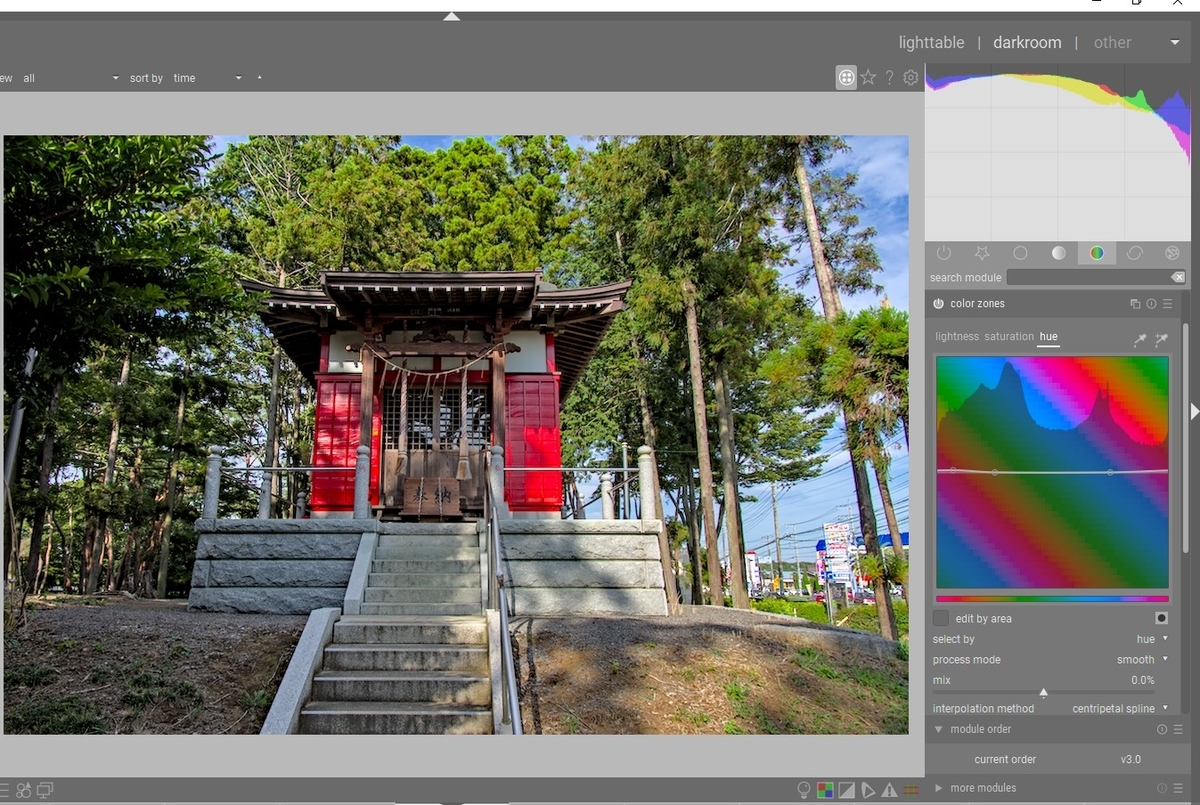This screenshot has height=805, width=1200.
Task: Toggle sort order ascending arrow
Action: [x=259, y=78]
